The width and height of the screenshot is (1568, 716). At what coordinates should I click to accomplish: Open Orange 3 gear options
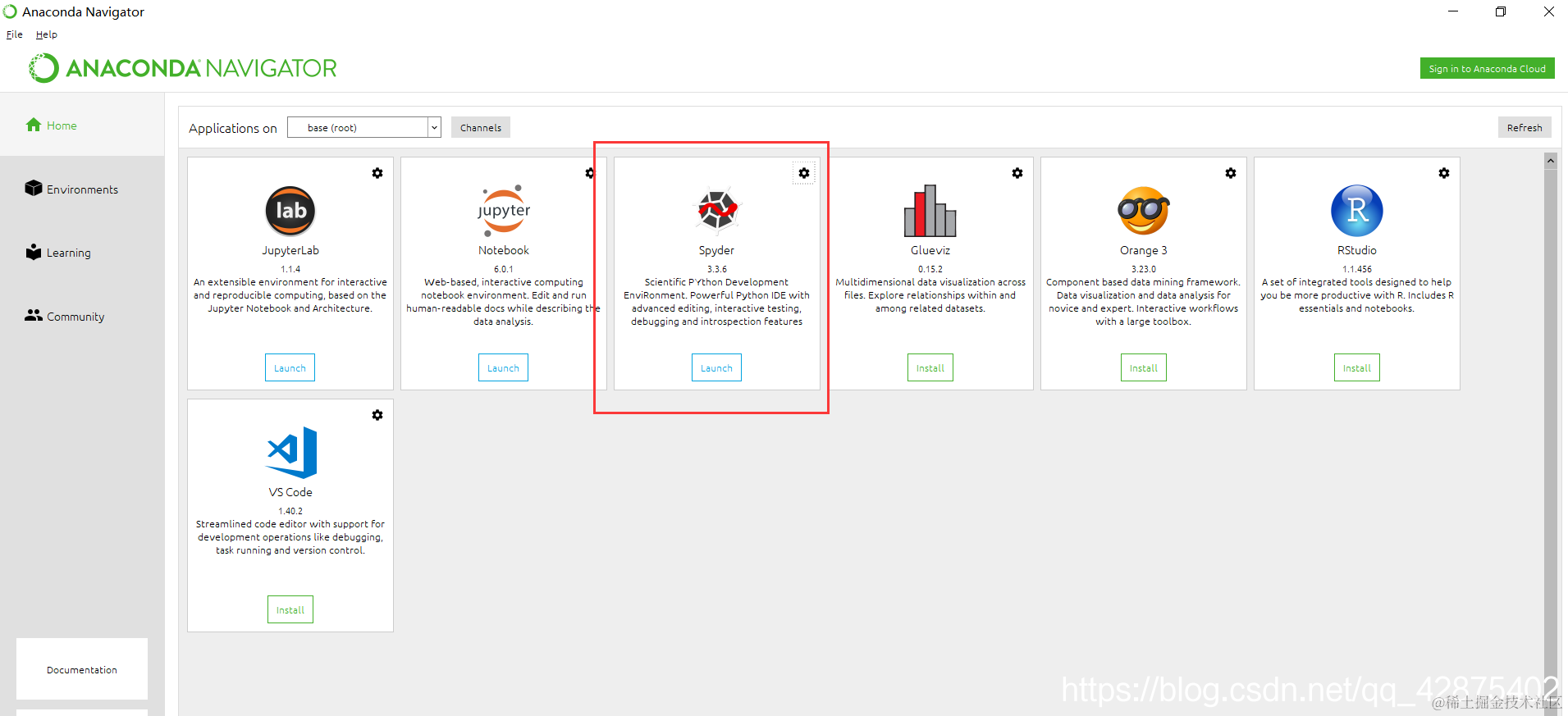coord(1231,173)
